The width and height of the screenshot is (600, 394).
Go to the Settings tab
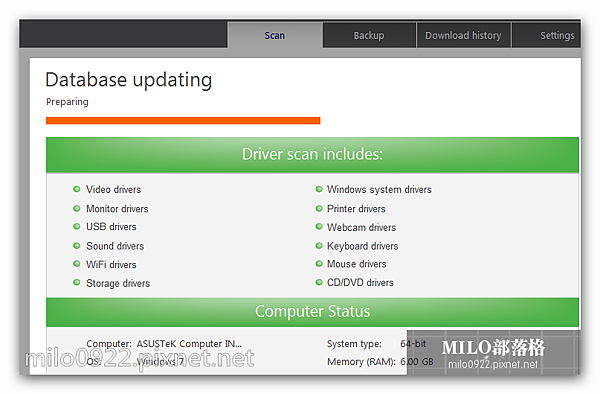pyautogui.click(x=546, y=35)
